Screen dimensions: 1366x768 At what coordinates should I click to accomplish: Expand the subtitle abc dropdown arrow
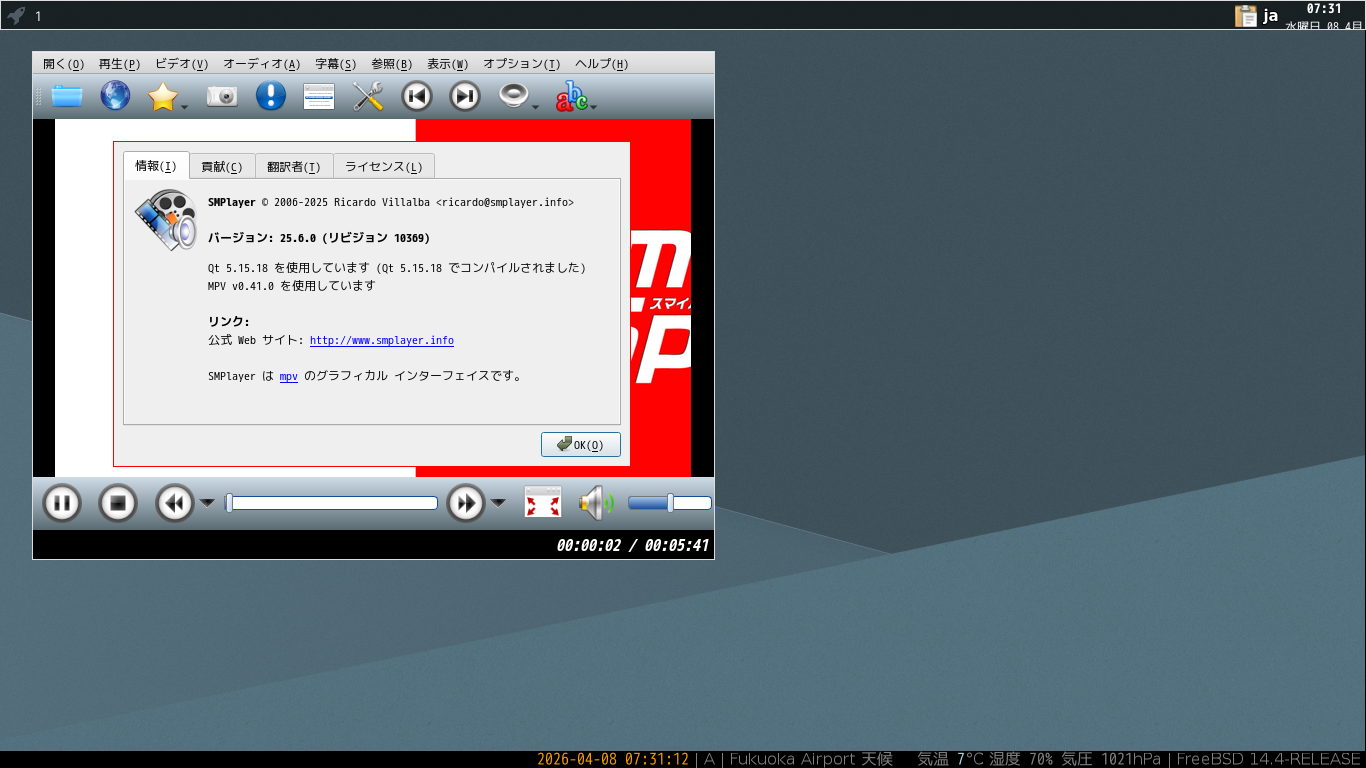point(594,106)
